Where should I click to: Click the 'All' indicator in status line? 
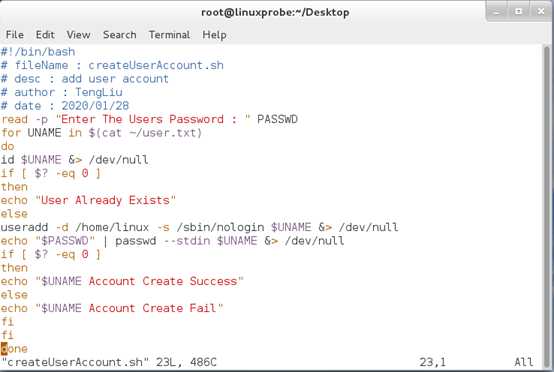tap(524, 362)
